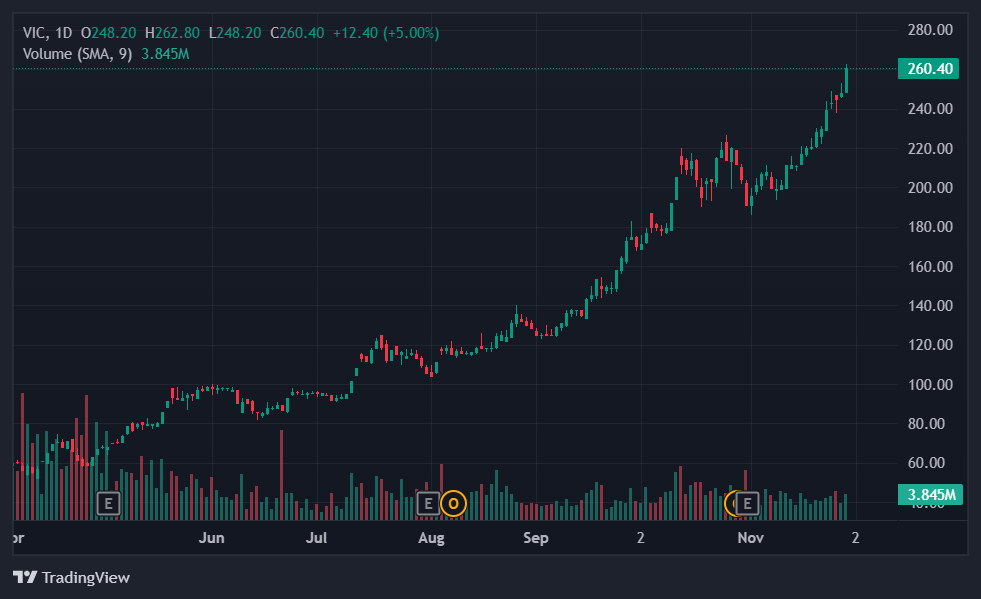Click the 100.00 level on the price axis
The image size is (981, 599).
click(929, 385)
